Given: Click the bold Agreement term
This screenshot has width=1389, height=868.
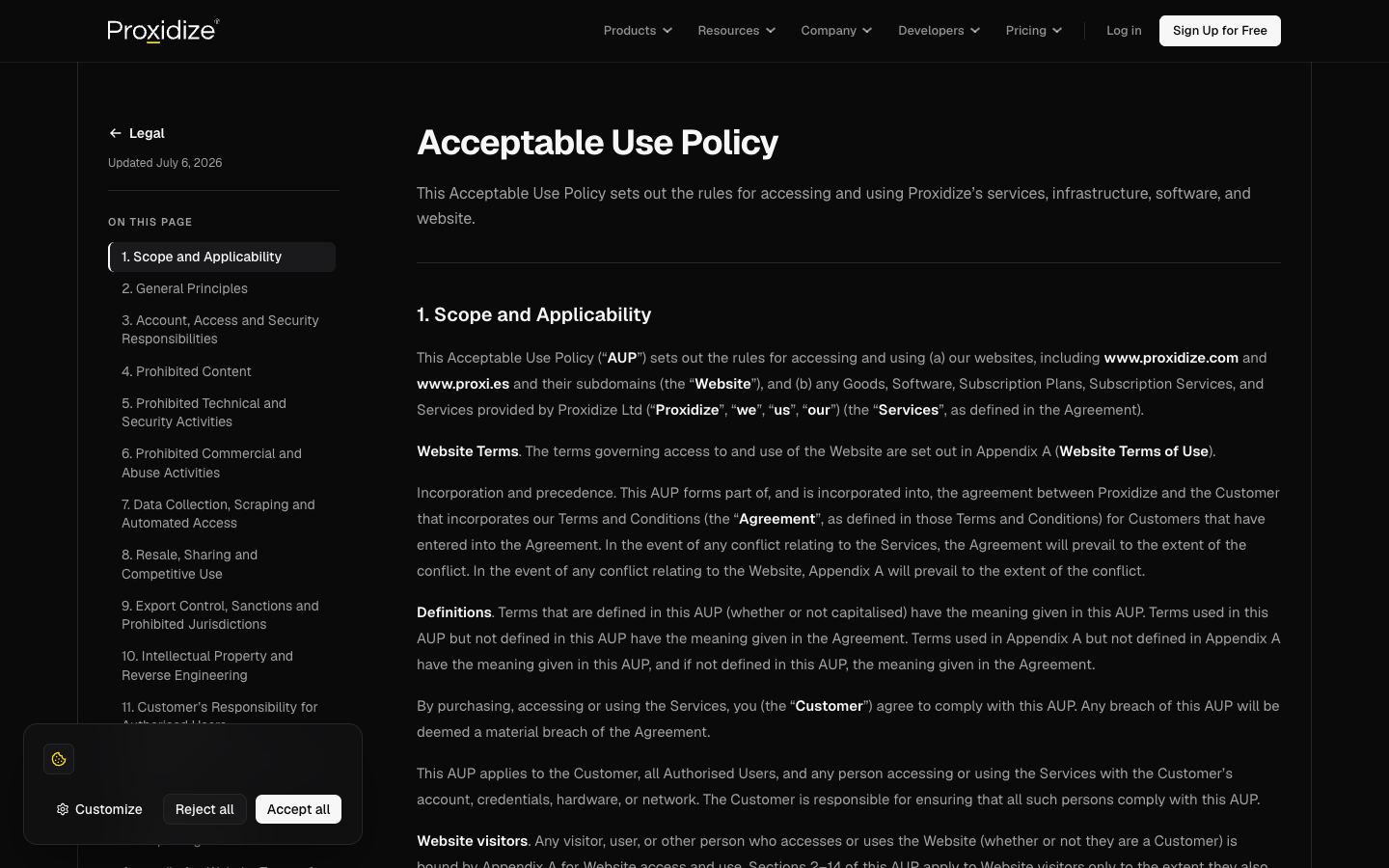Looking at the screenshot, I should (x=776, y=519).
